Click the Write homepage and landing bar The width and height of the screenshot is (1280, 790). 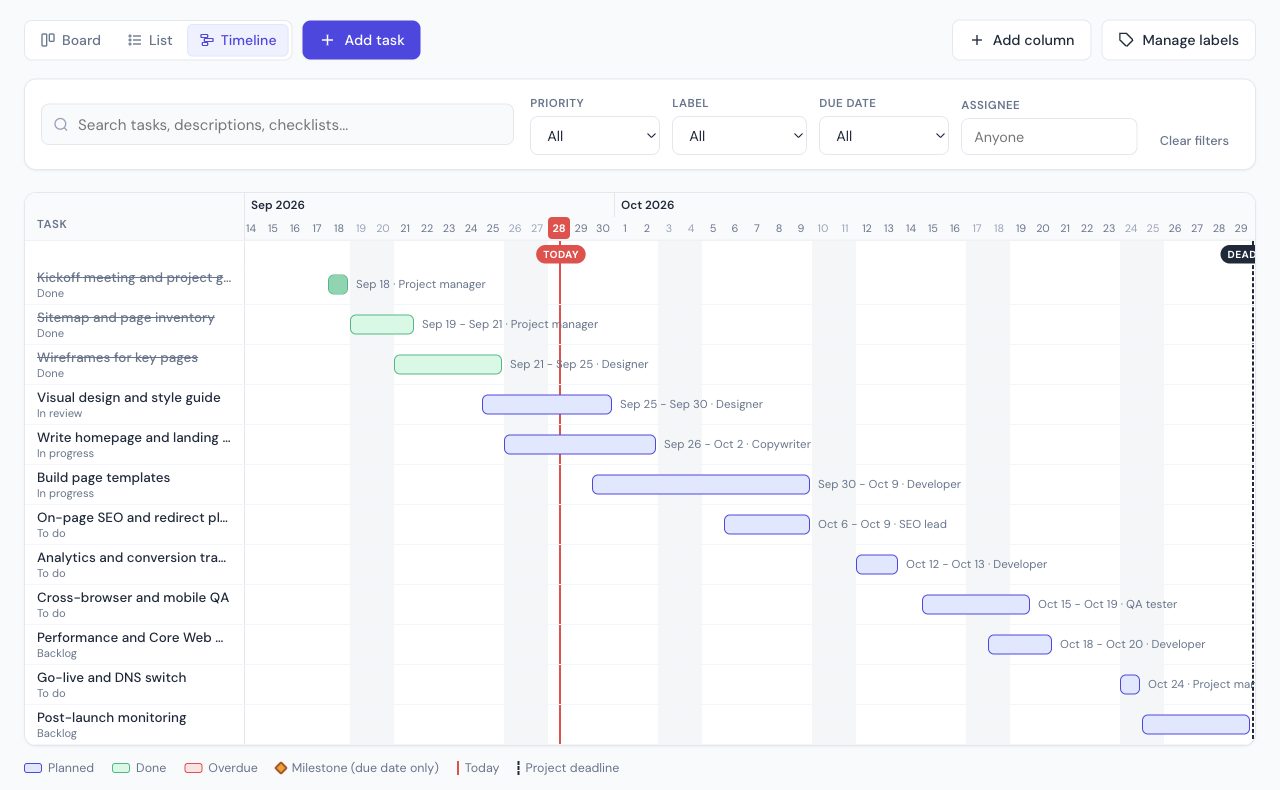pos(580,444)
